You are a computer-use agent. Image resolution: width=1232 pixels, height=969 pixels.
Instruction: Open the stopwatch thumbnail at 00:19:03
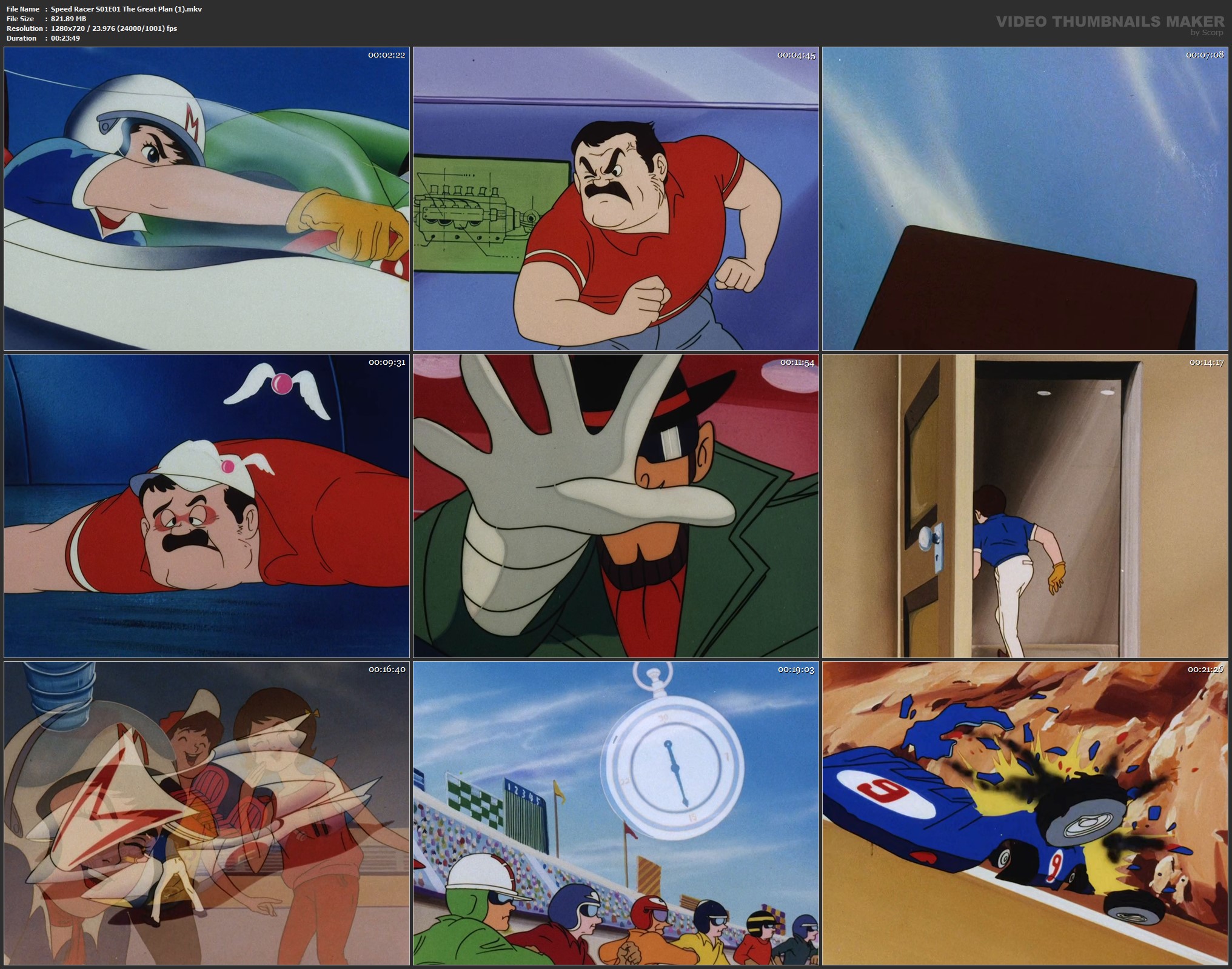[x=615, y=813]
